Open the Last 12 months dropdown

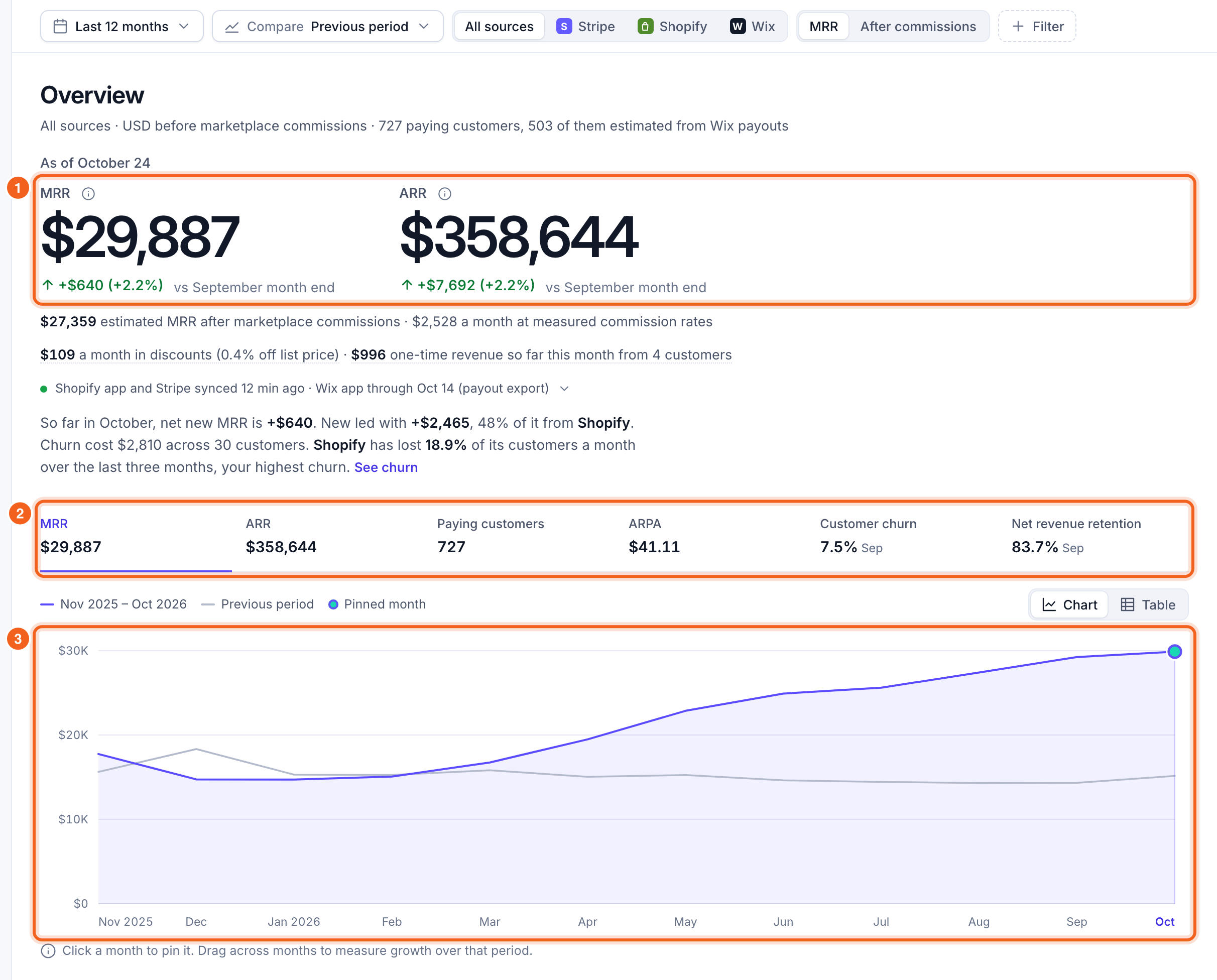click(122, 27)
